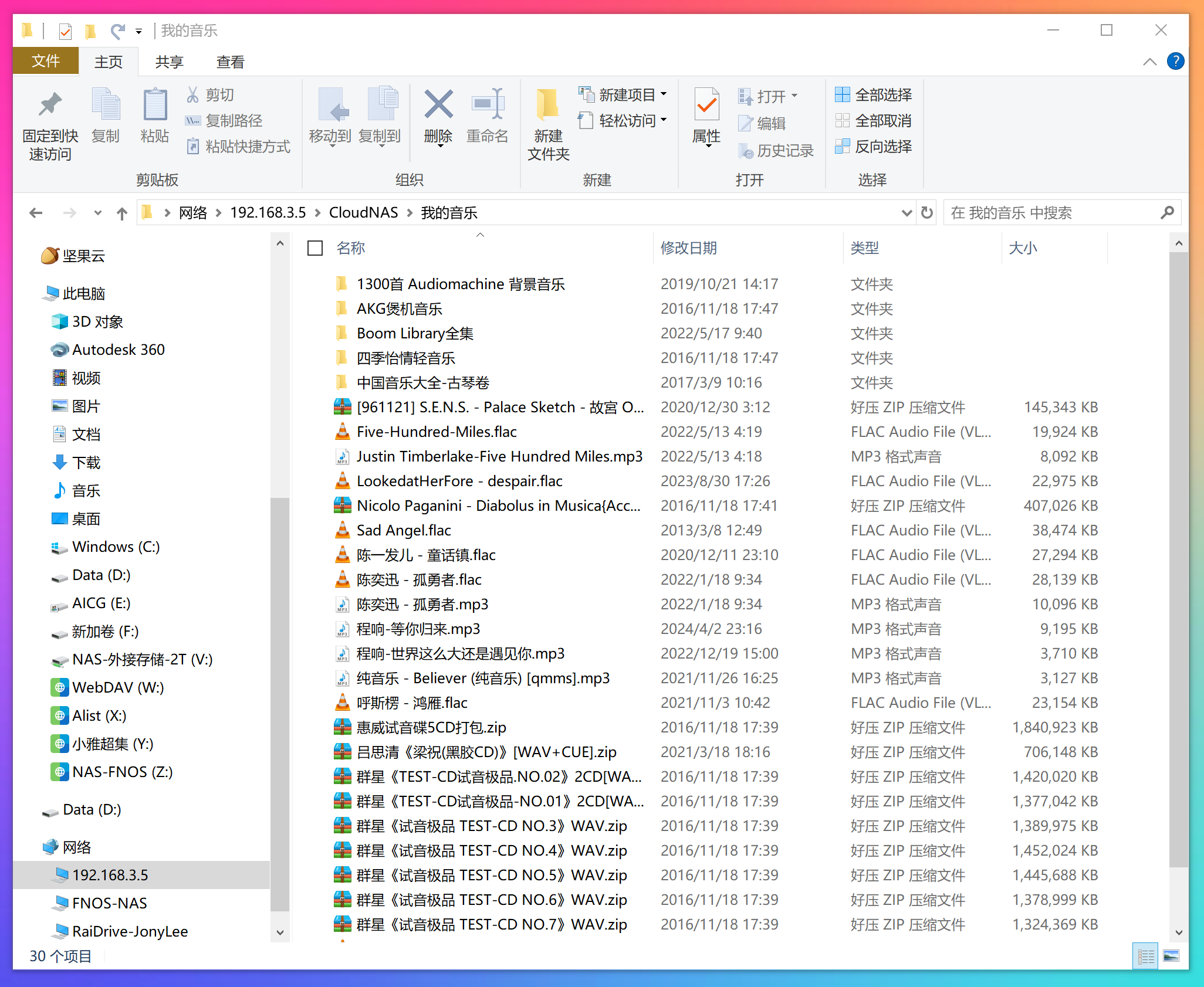This screenshot has height=987, width=1204.
Task: Click the Paste (粘贴) icon
Action: (x=154, y=116)
